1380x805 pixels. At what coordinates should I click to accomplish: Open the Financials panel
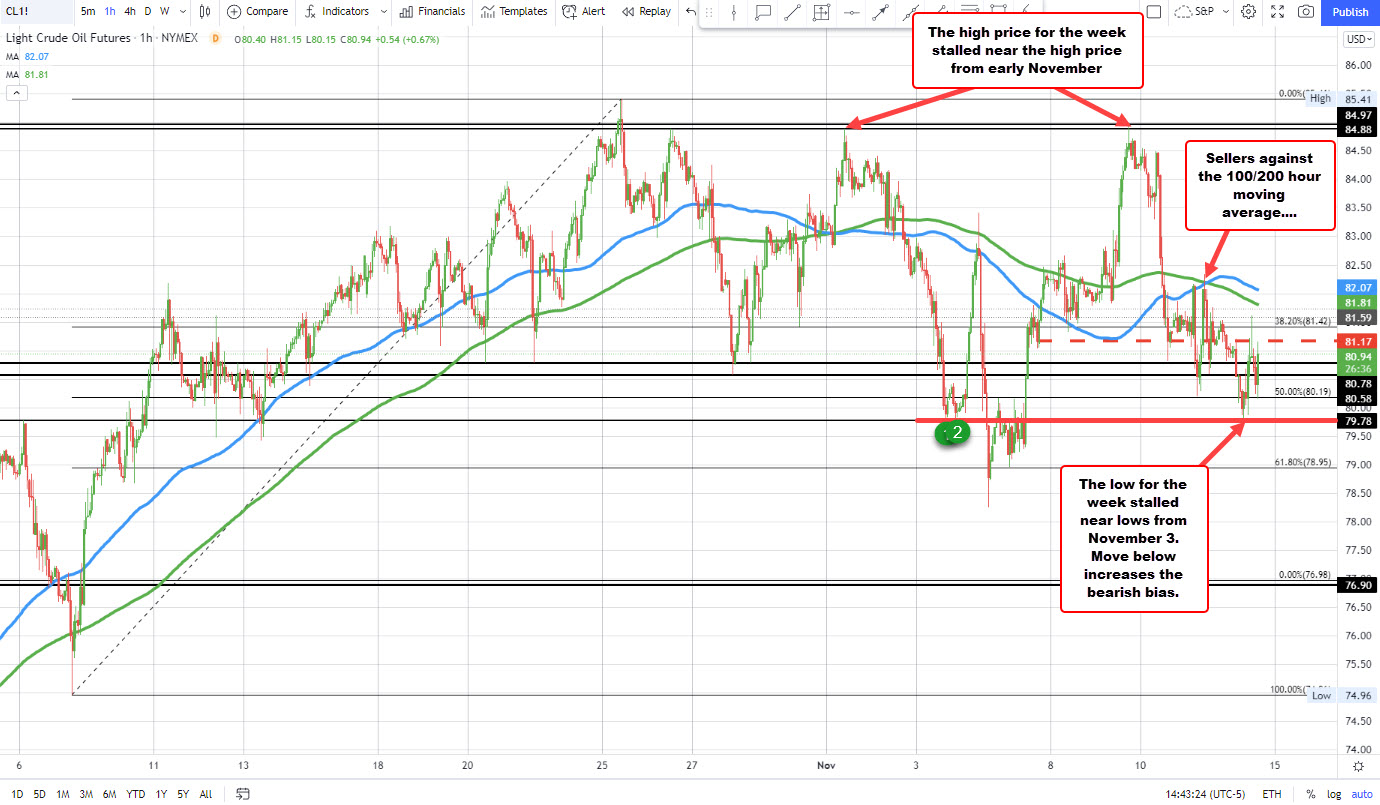(x=431, y=12)
